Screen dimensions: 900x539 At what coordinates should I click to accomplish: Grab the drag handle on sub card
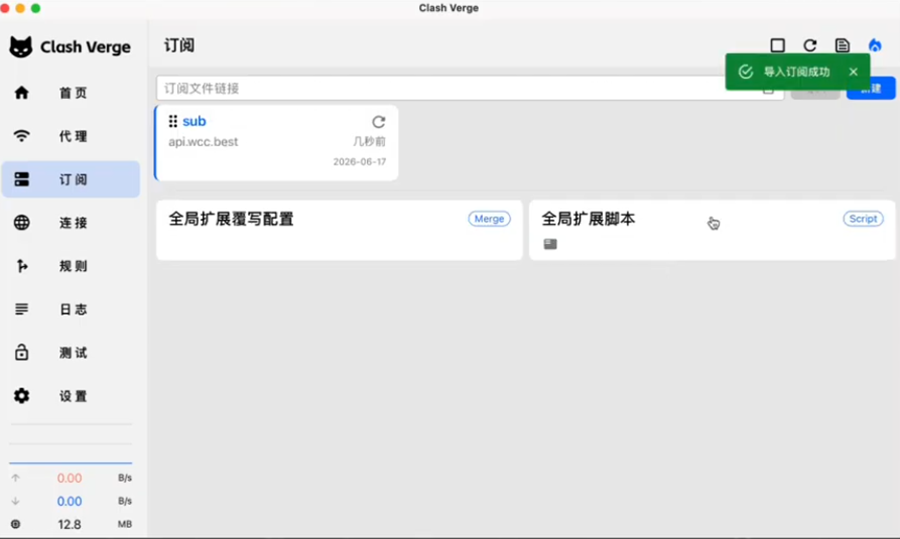coord(173,121)
